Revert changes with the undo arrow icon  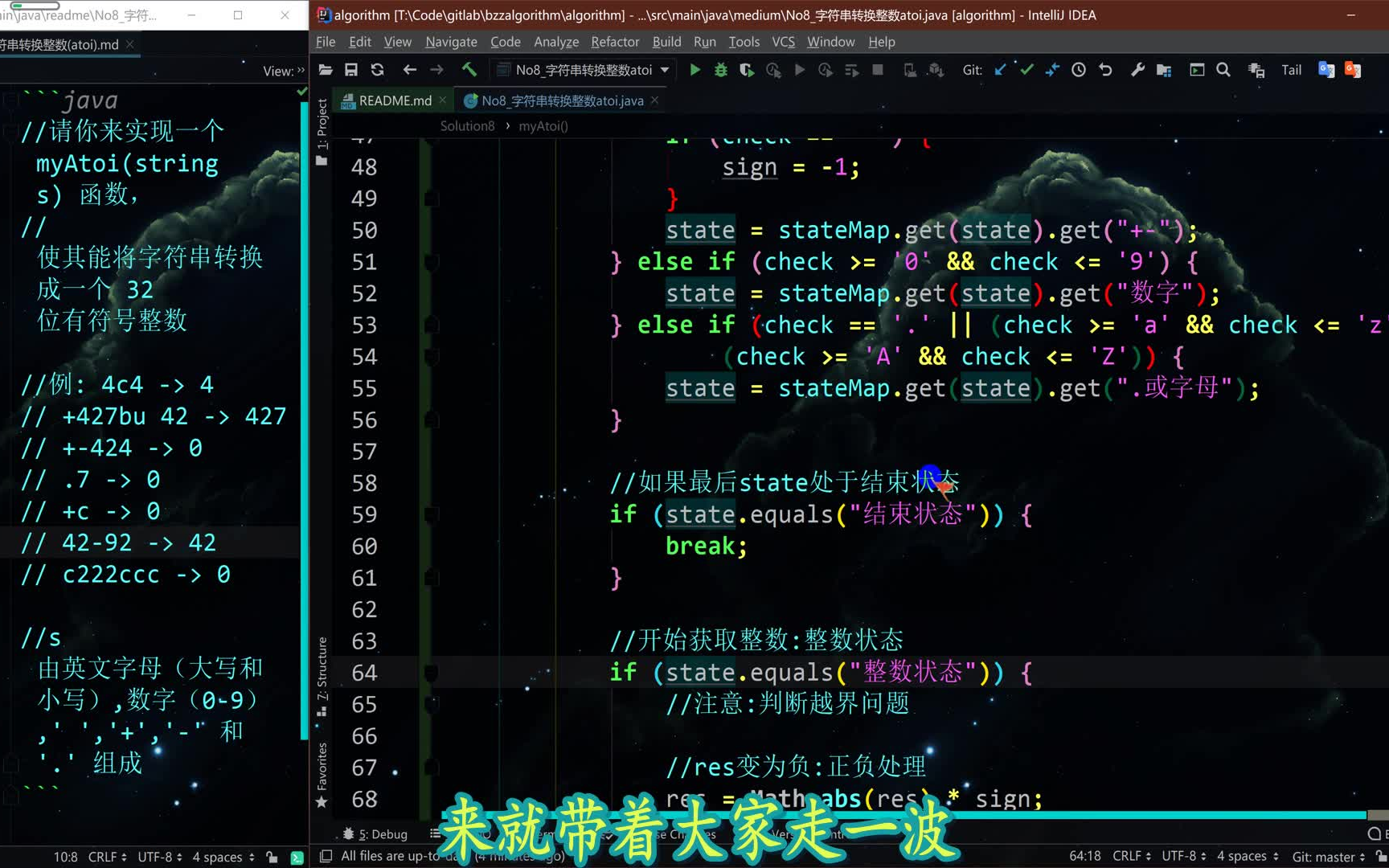[x=1105, y=70]
